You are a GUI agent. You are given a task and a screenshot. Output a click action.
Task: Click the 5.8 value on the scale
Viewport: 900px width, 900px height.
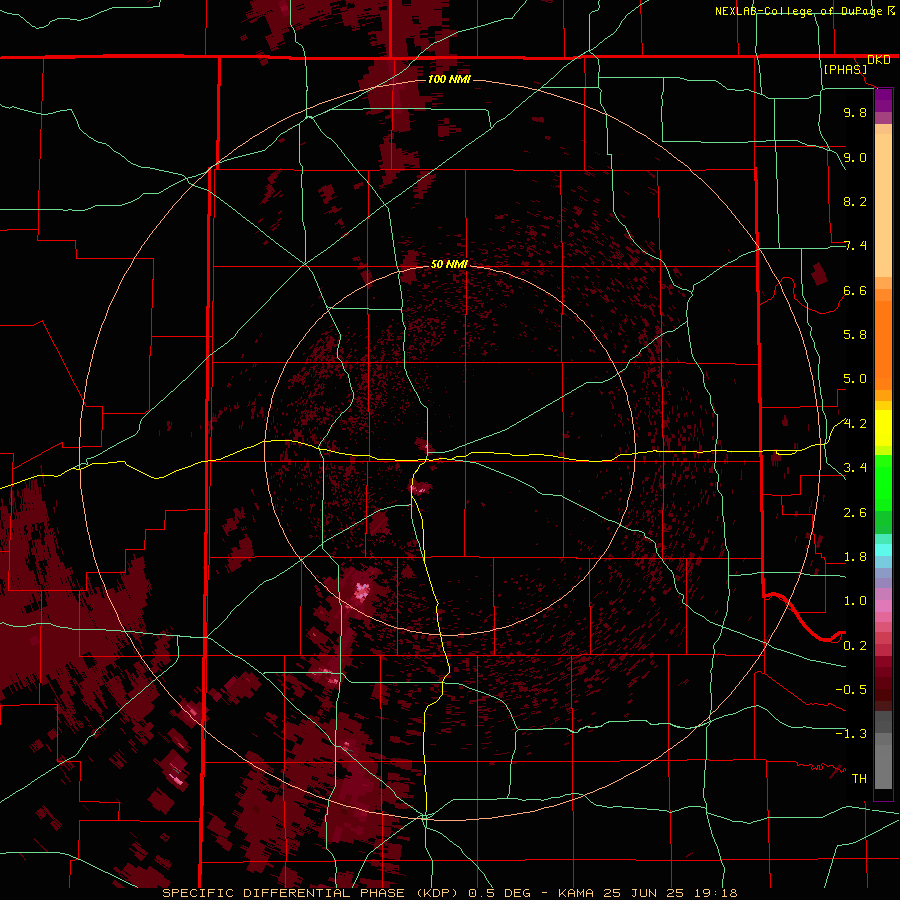(x=855, y=335)
